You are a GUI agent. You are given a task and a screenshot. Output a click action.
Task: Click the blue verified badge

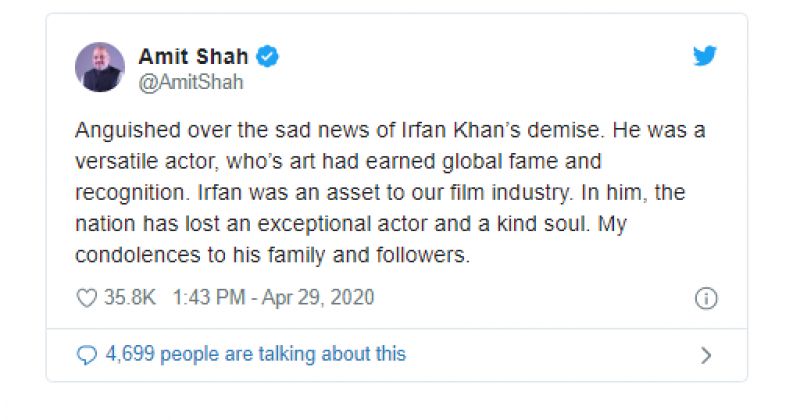(268, 57)
